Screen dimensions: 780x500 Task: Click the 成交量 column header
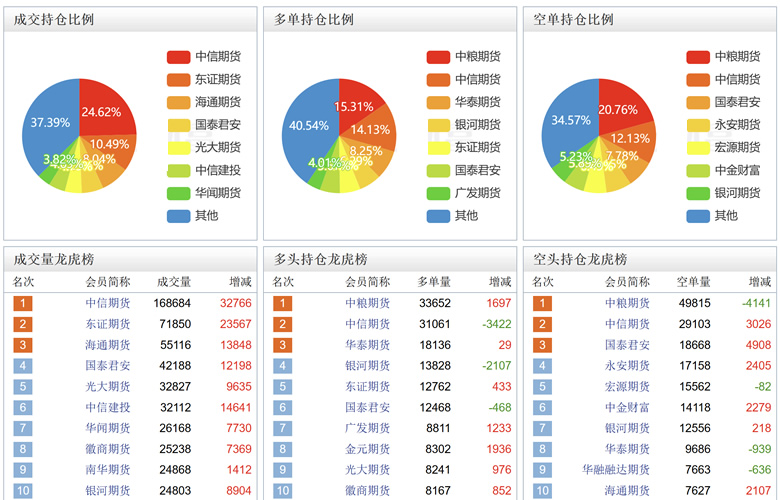click(x=174, y=282)
